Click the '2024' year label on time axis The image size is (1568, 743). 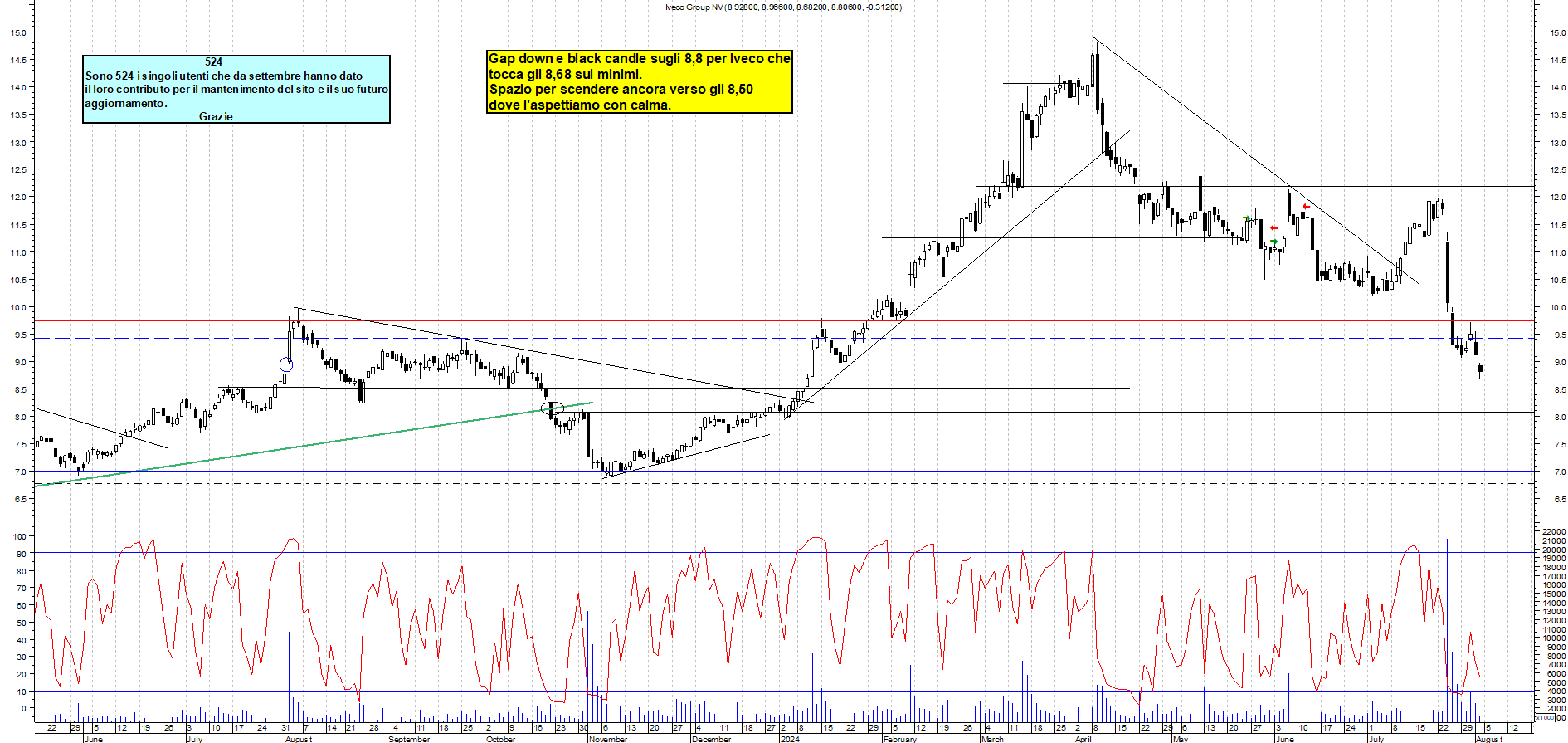[x=790, y=739]
